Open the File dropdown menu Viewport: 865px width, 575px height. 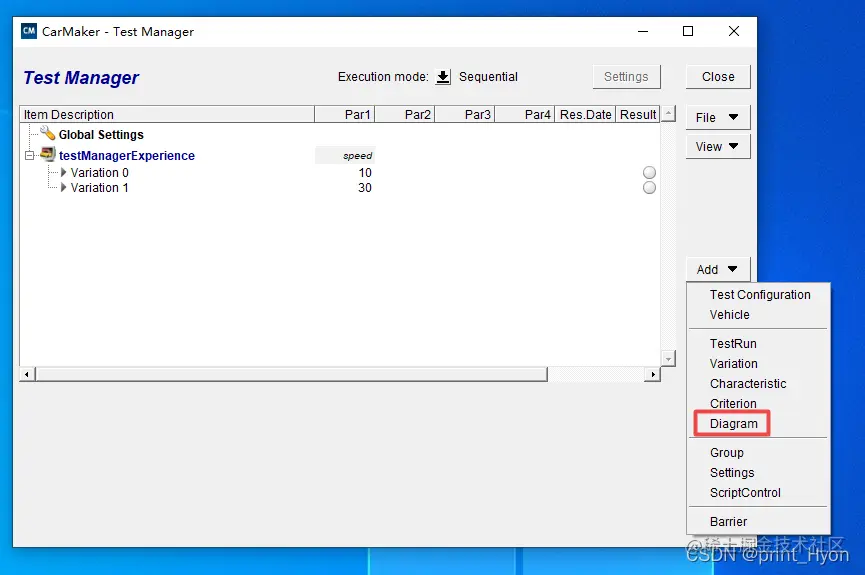[x=718, y=118]
